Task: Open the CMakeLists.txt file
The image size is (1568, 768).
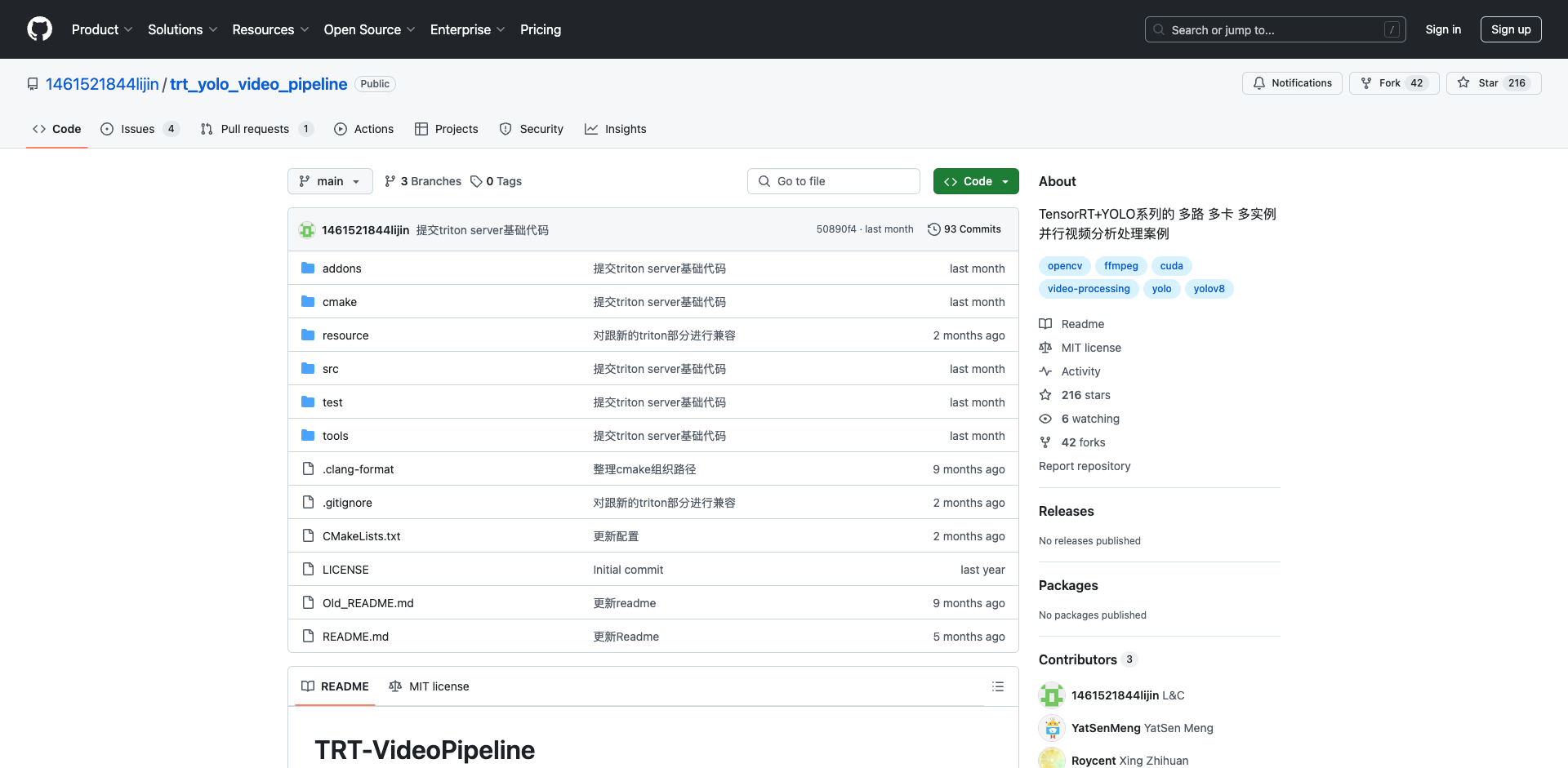Action: point(362,536)
